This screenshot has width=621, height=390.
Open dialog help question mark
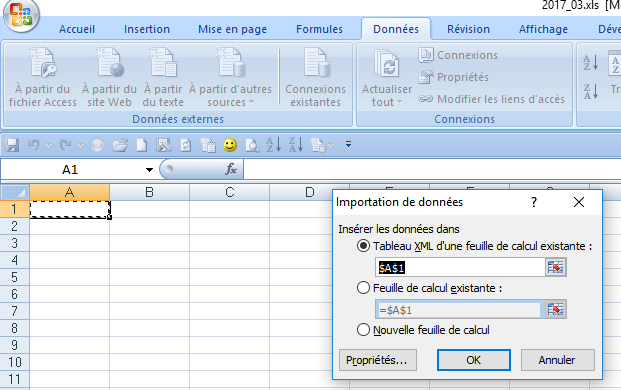point(534,202)
